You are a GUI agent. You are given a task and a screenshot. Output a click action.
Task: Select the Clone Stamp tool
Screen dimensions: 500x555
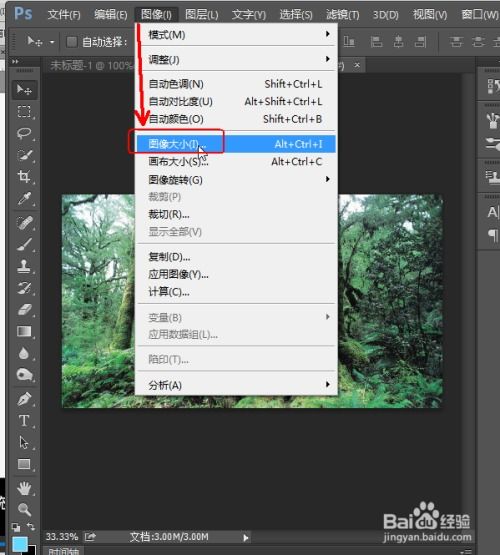click(x=24, y=266)
